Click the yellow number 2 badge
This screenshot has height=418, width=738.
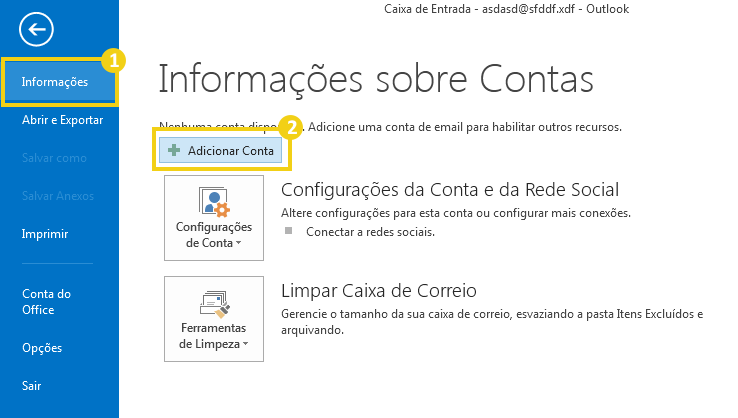click(x=291, y=127)
